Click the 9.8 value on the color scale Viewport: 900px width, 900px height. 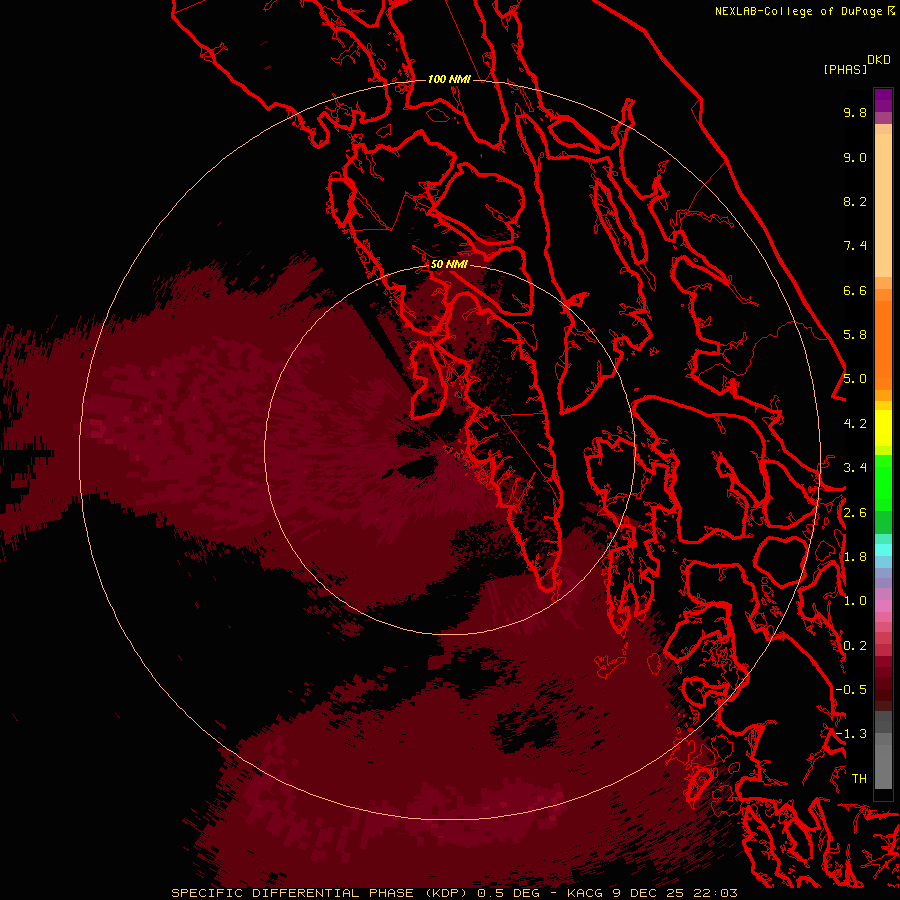[855, 112]
